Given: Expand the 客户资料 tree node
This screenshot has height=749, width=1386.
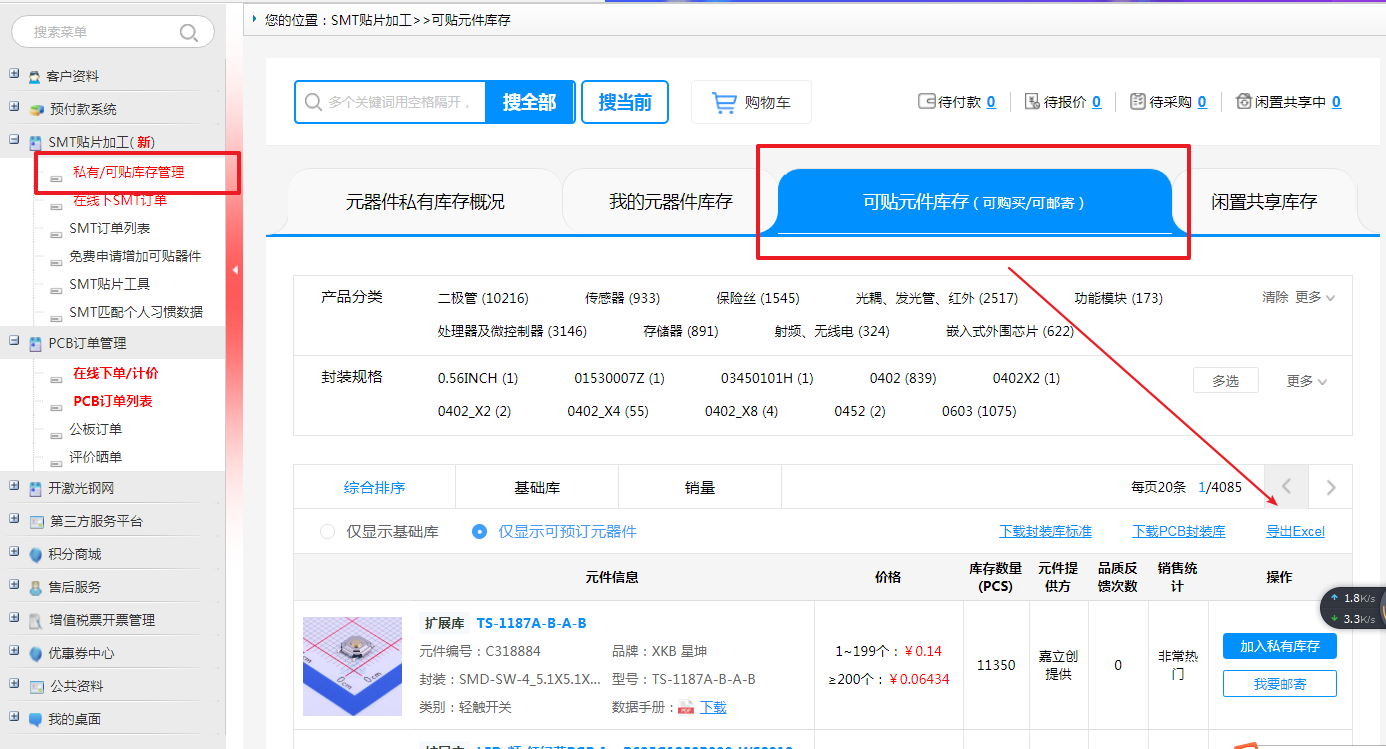Looking at the screenshot, I should coord(14,76).
